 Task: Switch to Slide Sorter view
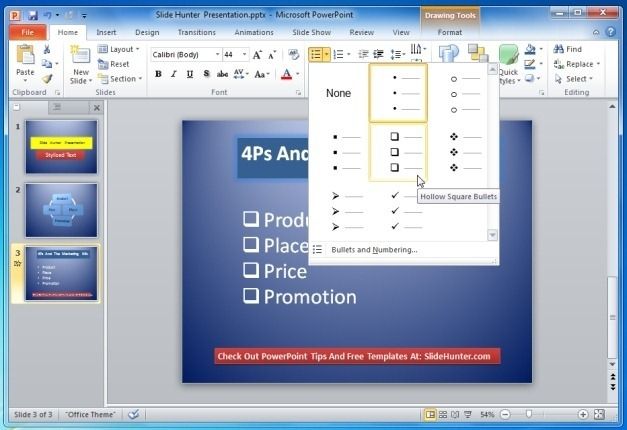click(443, 415)
